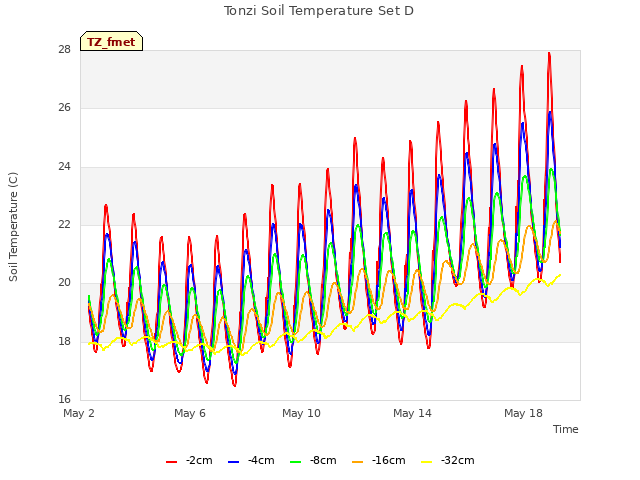Click the 16 y-axis tick label

coord(64,399)
